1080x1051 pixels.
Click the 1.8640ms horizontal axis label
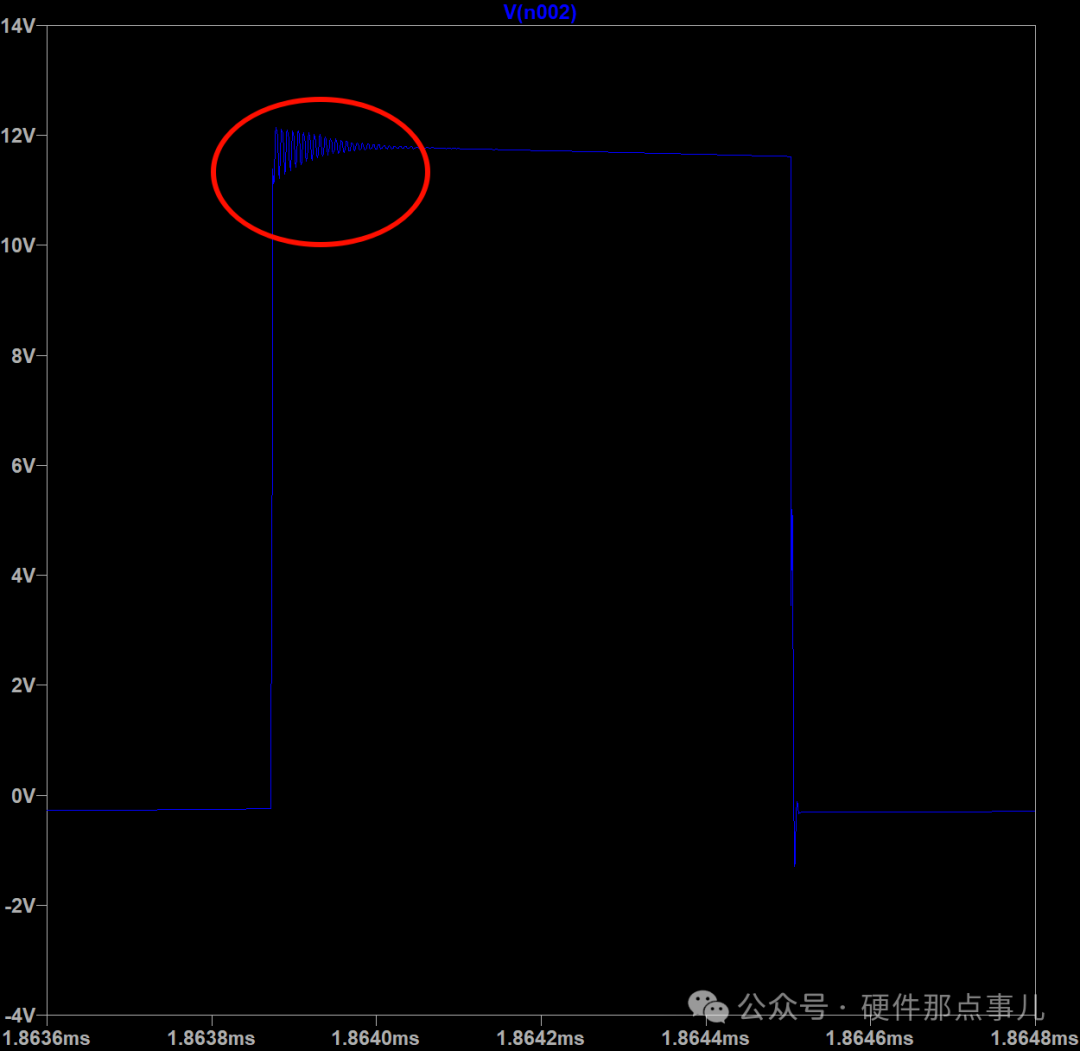(376, 1038)
